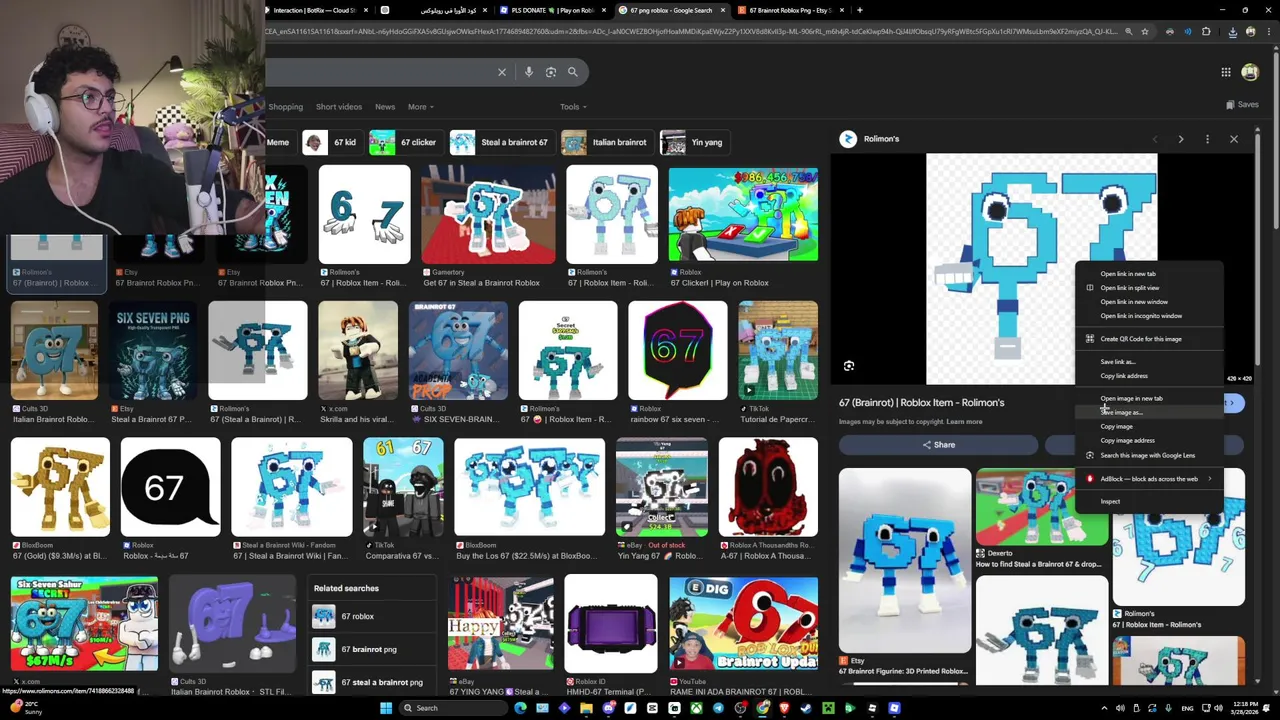Open Google Lens search by image icon
The width and height of the screenshot is (1280, 720).
click(551, 72)
